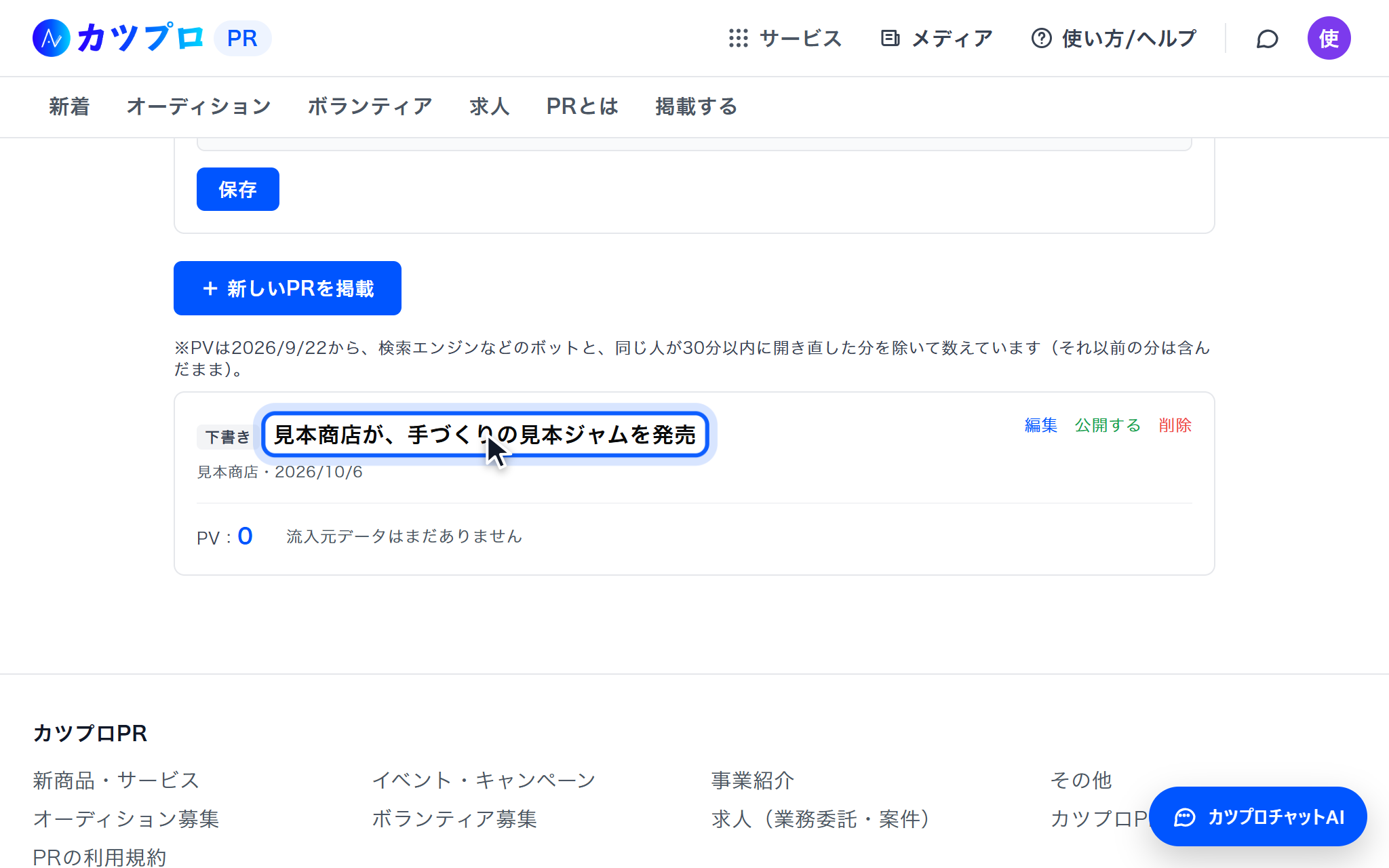This screenshot has width=1389, height=868.
Task: Open the ボランティア tab
Action: pyautogui.click(x=370, y=106)
